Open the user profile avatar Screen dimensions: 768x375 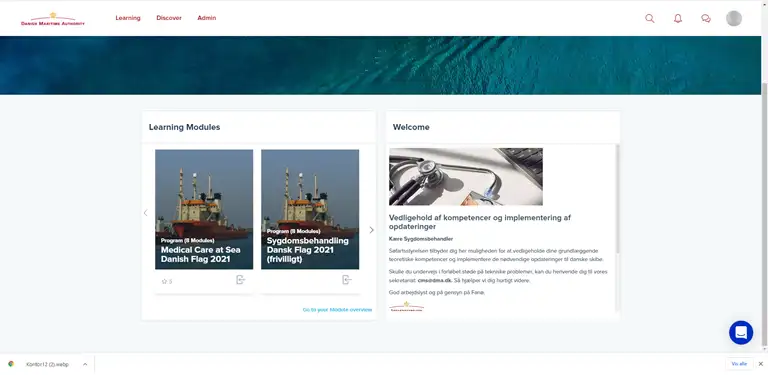[734, 19]
